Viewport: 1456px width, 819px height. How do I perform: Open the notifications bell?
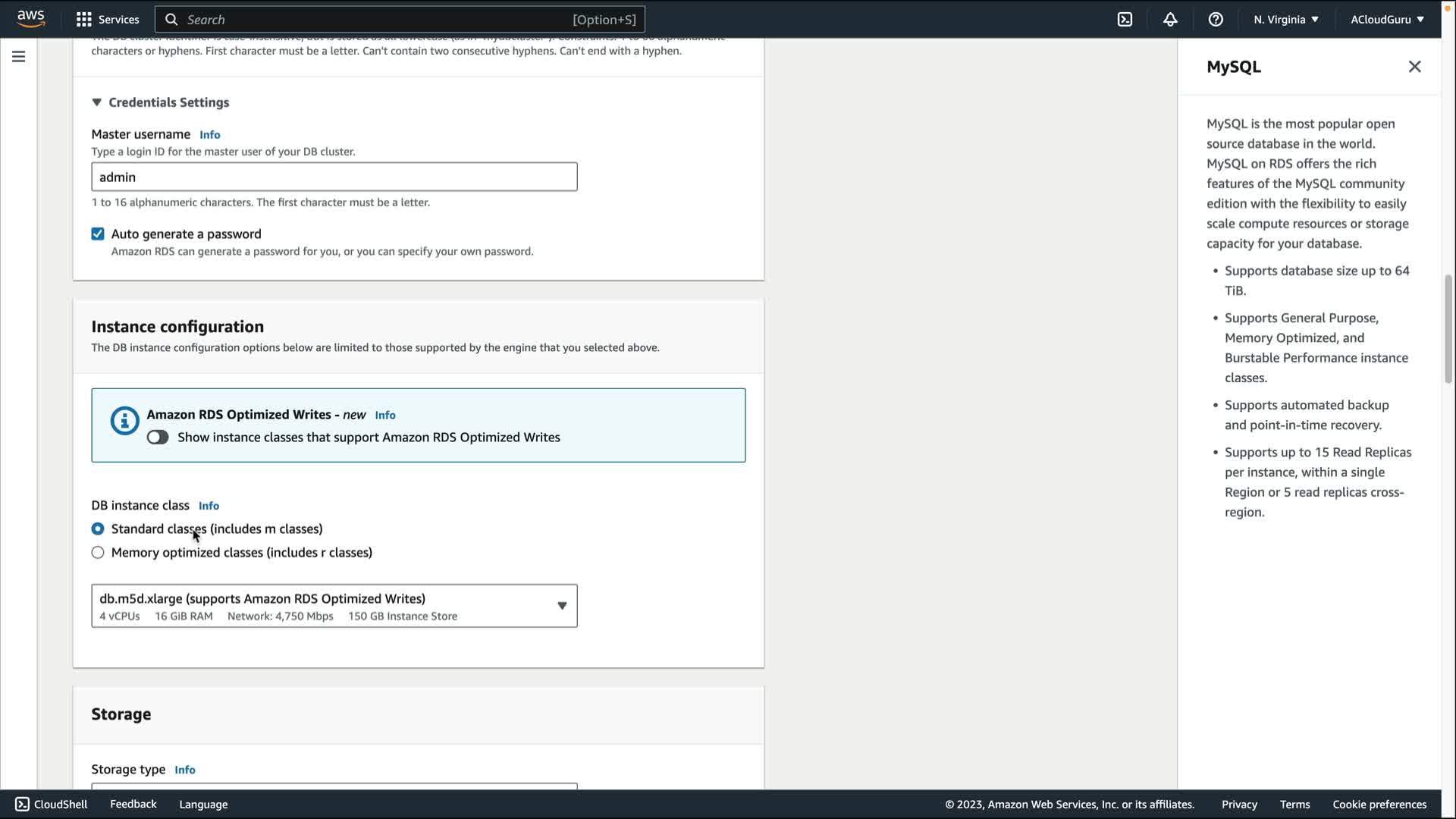pyautogui.click(x=1170, y=20)
